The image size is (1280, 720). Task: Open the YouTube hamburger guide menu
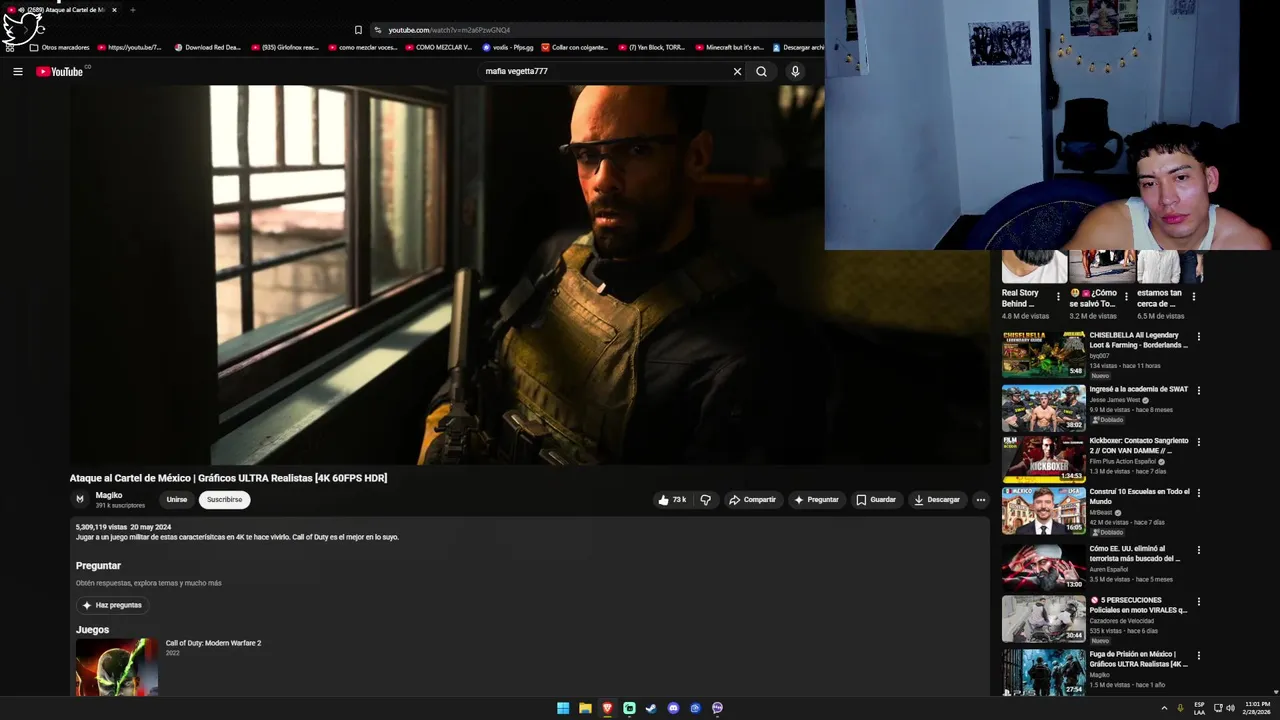tap(17, 71)
